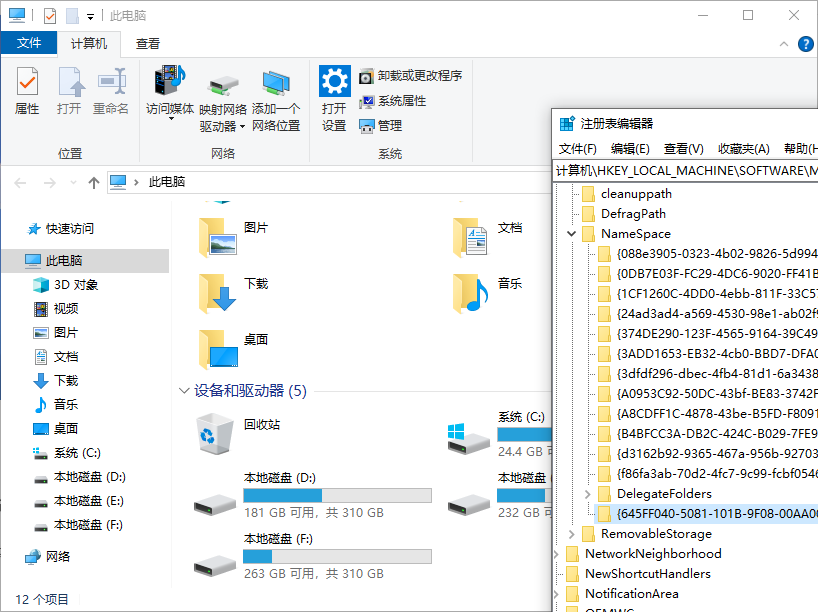Switch to the View ribbon tab
This screenshot has width=818, height=612.
tap(148, 44)
